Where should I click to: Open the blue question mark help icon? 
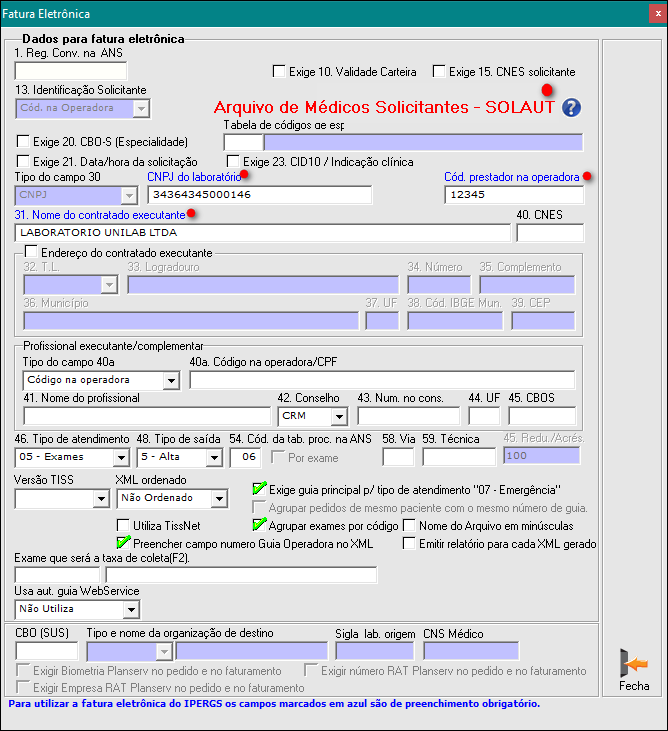[x=571, y=108]
